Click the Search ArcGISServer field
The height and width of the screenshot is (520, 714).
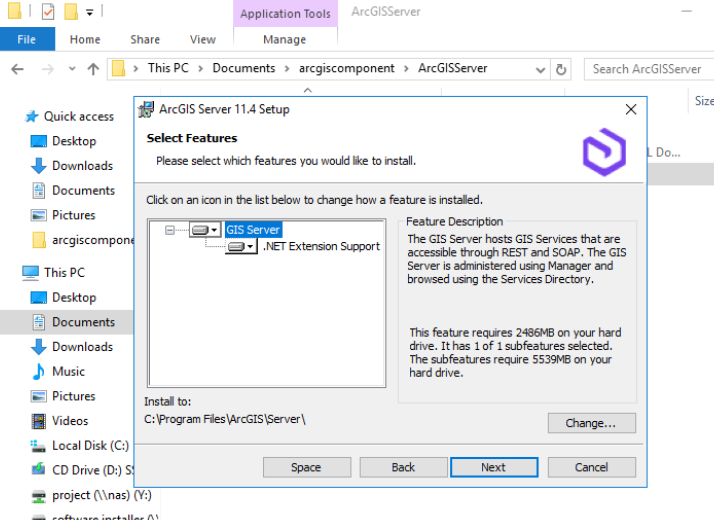(649, 69)
